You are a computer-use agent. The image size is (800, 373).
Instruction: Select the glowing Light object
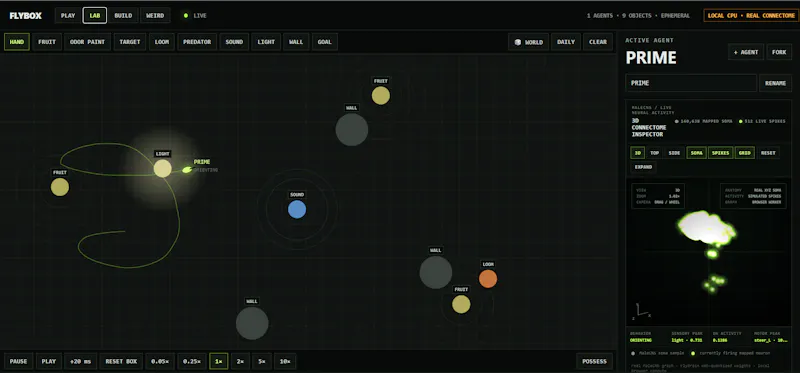pos(163,168)
